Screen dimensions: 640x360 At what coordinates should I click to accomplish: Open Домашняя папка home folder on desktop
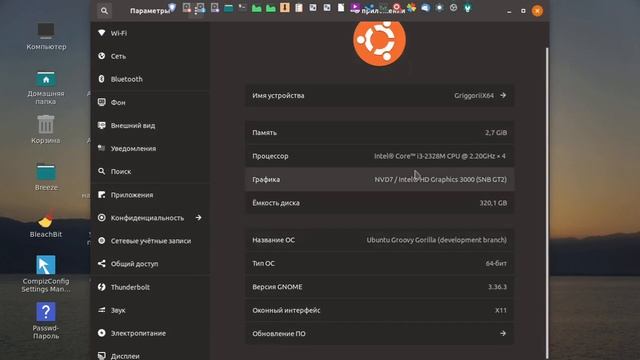(46, 87)
